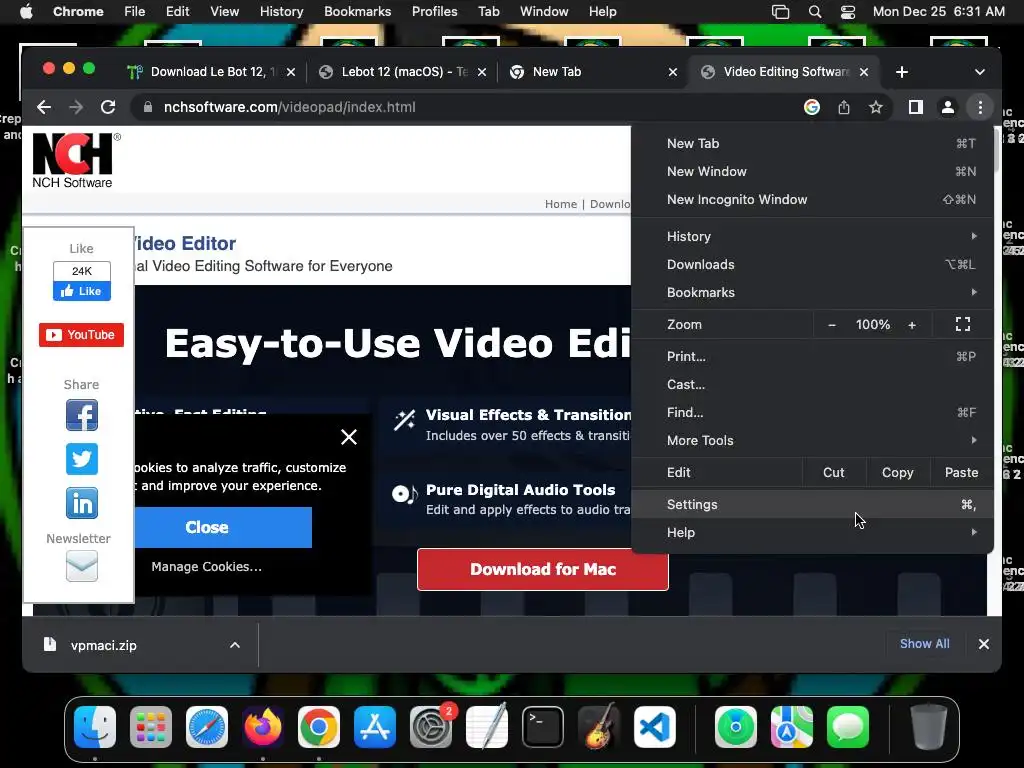
Task: Expand vpmaci.zip download options chevron
Action: click(x=234, y=645)
